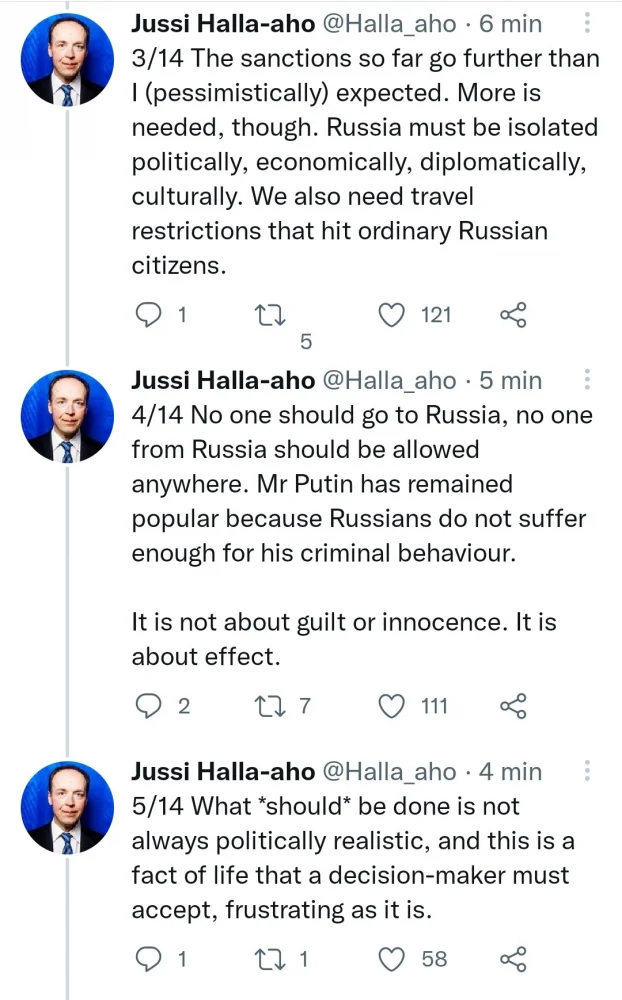The width and height of the screenshot is (622, 1000).
Task: Like the 3/14 sanctions tweet
Action: (392, 315)
